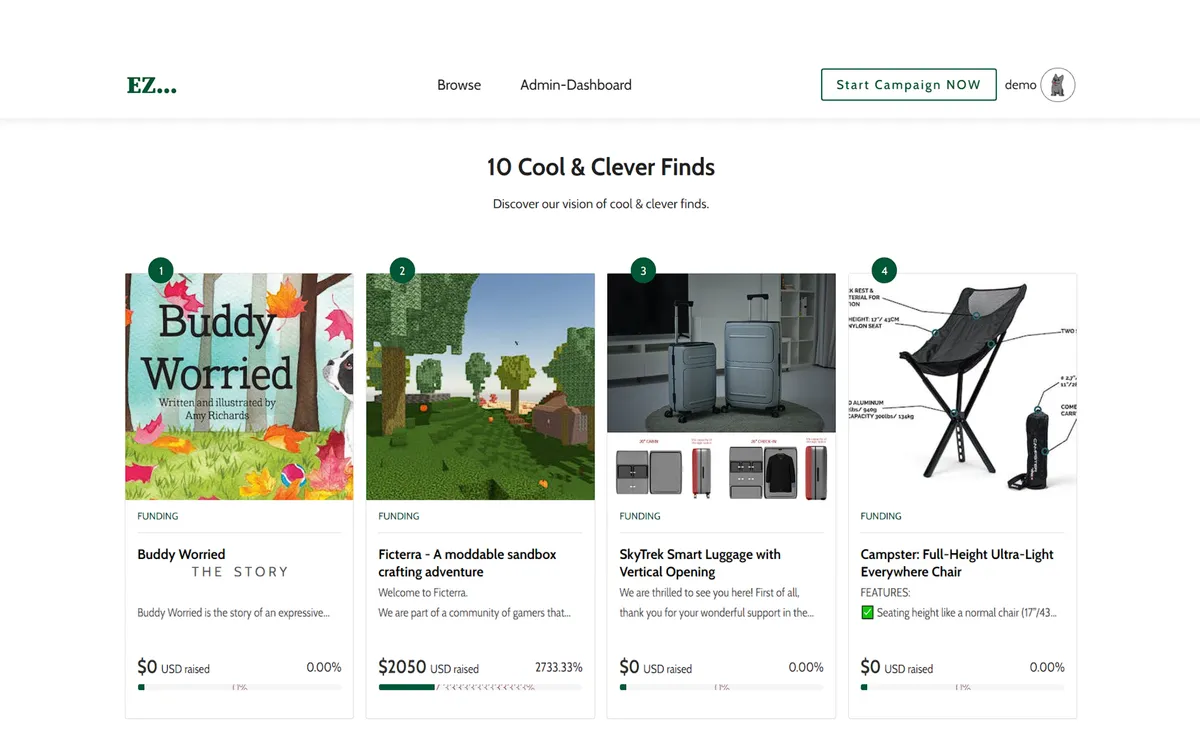Open the demo user avatar

click(1058, 85)
